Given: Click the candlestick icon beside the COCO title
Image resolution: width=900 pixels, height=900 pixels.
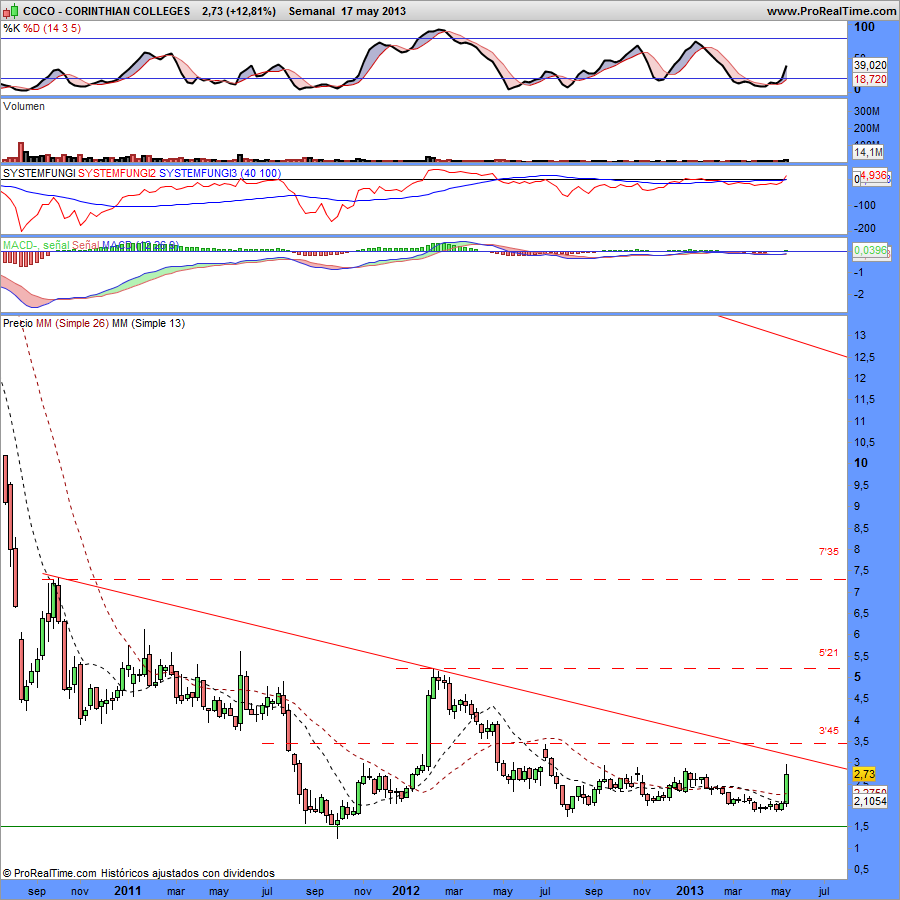Looking at the screenshot, I should (x=11, y=11).
